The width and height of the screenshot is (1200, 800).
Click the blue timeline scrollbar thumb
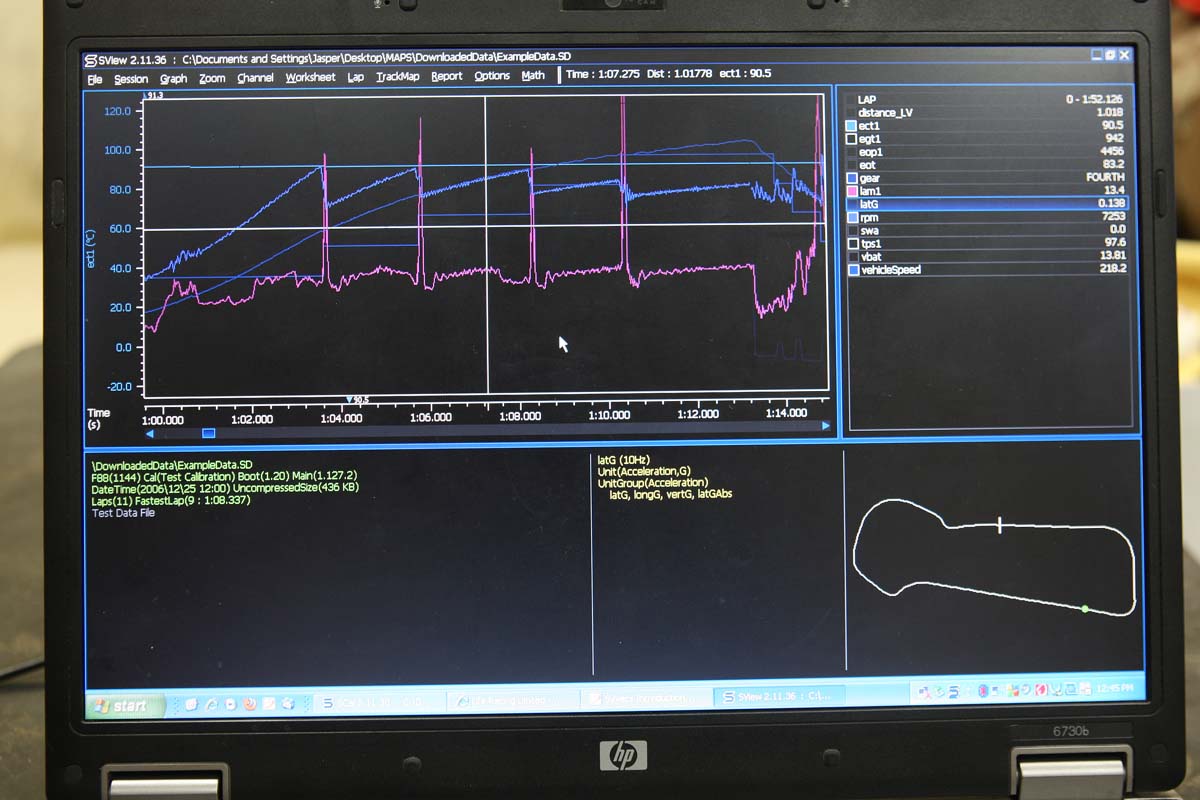(208, 433)
